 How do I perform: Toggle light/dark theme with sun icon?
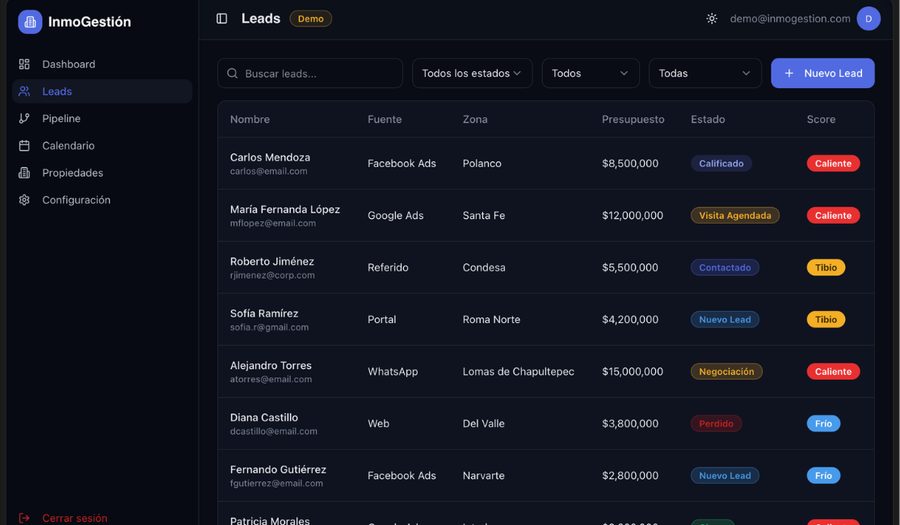pyautogui.click(x=712, y=19)
